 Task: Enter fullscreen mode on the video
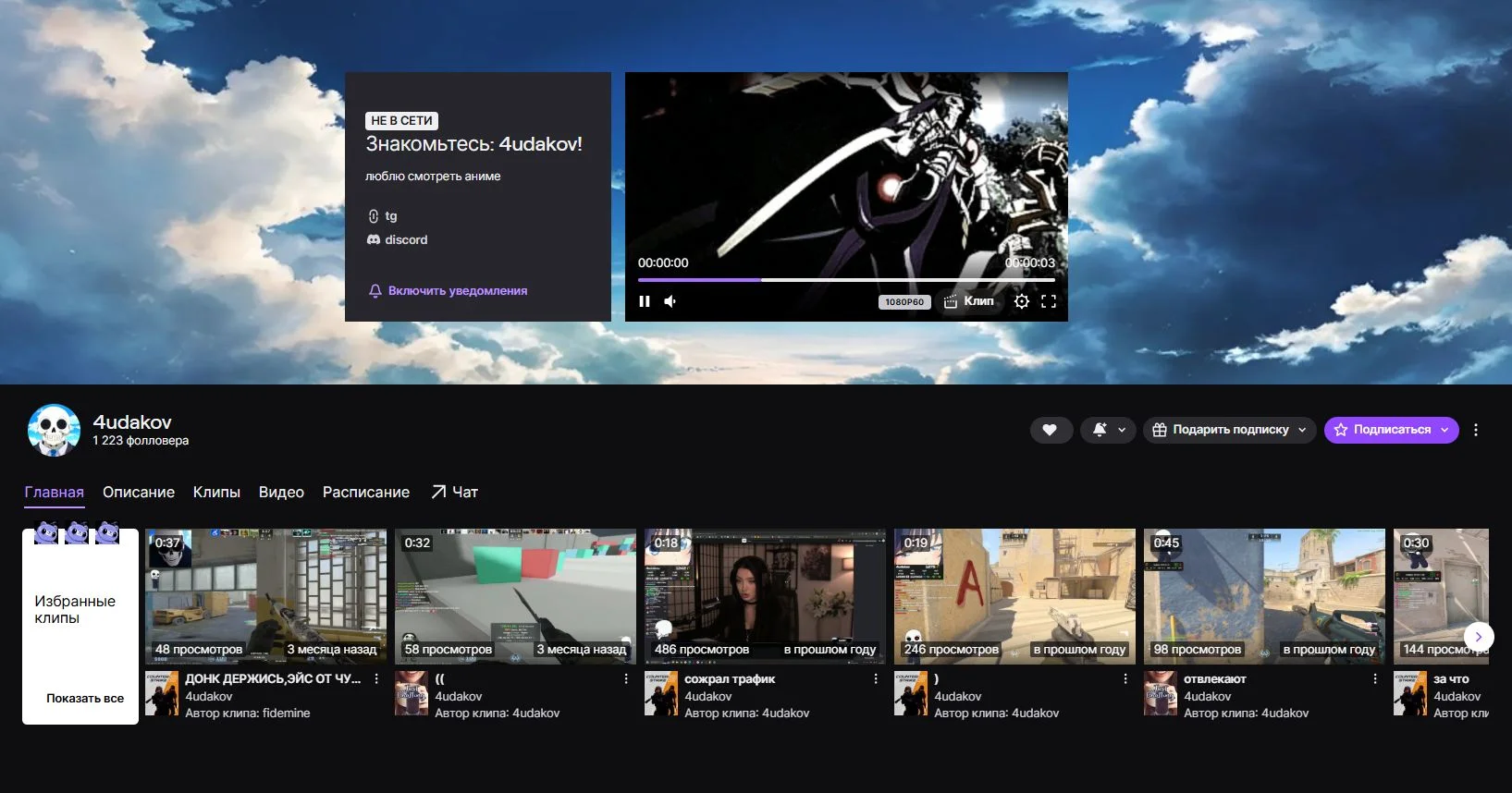click(x=1049, y=301)
